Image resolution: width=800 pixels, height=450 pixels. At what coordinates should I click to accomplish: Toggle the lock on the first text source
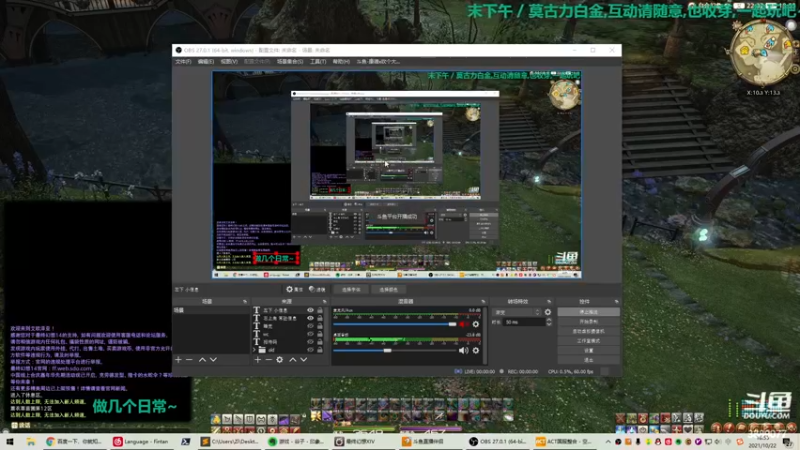tap(320, 310)
